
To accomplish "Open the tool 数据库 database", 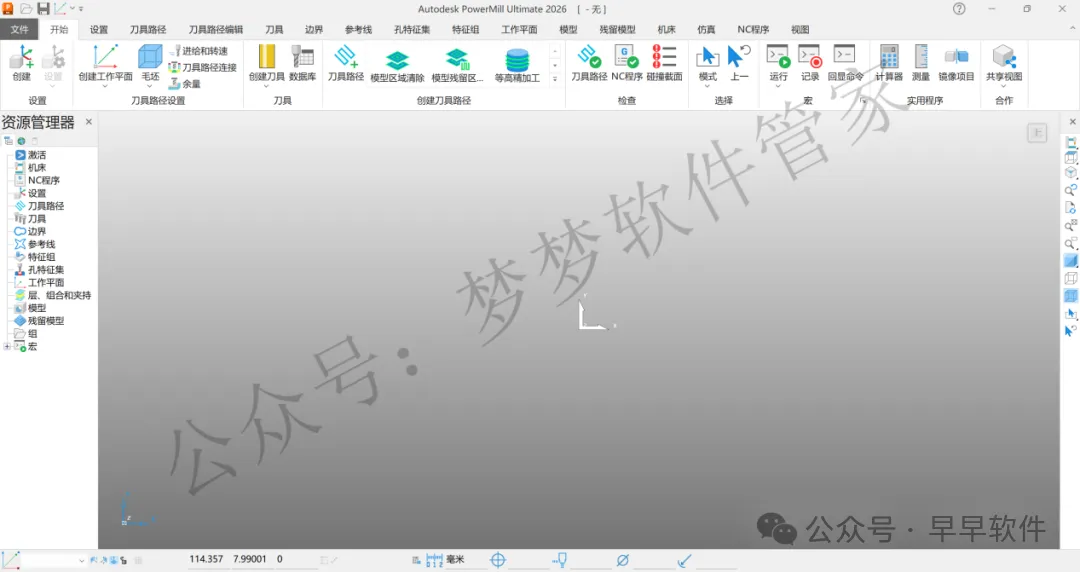I will [x=302, y=63].
